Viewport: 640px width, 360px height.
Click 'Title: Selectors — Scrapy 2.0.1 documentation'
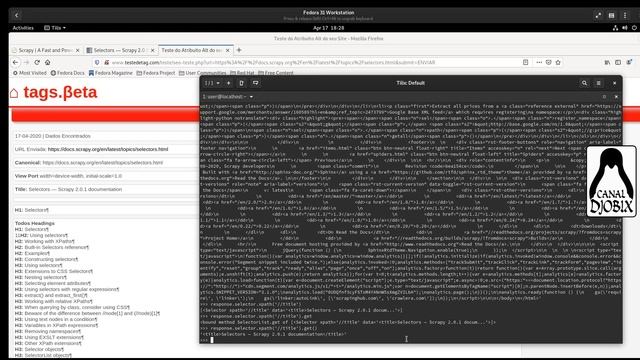pos(68,189)
